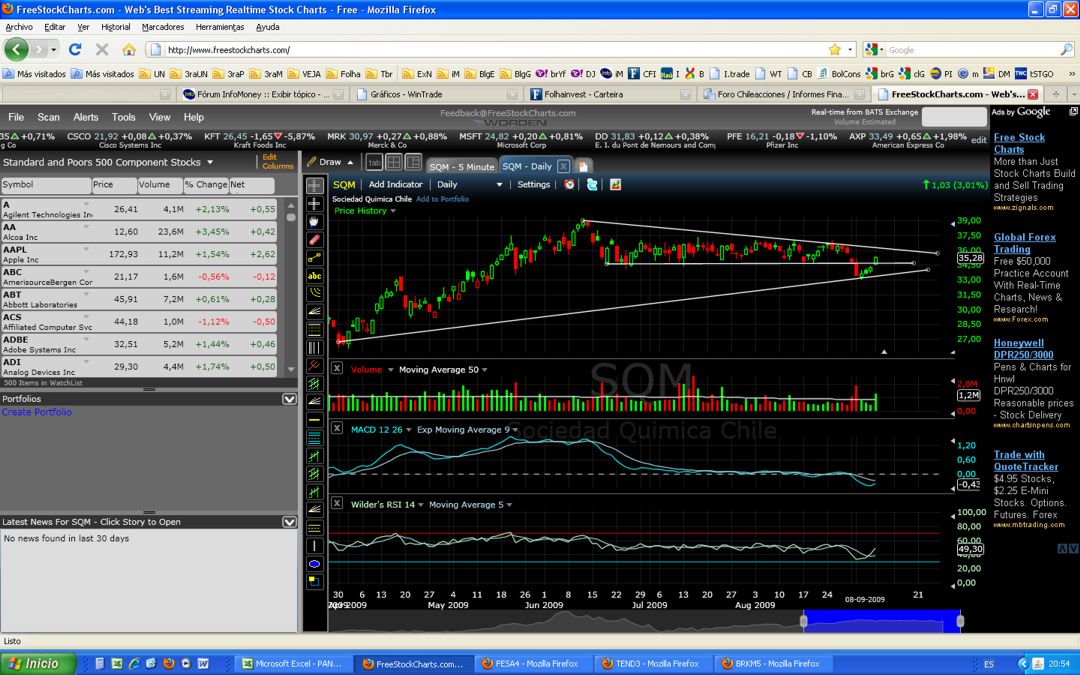
Task: Click the watchlist scrollbar down arrow
Action: coord(291,369)
